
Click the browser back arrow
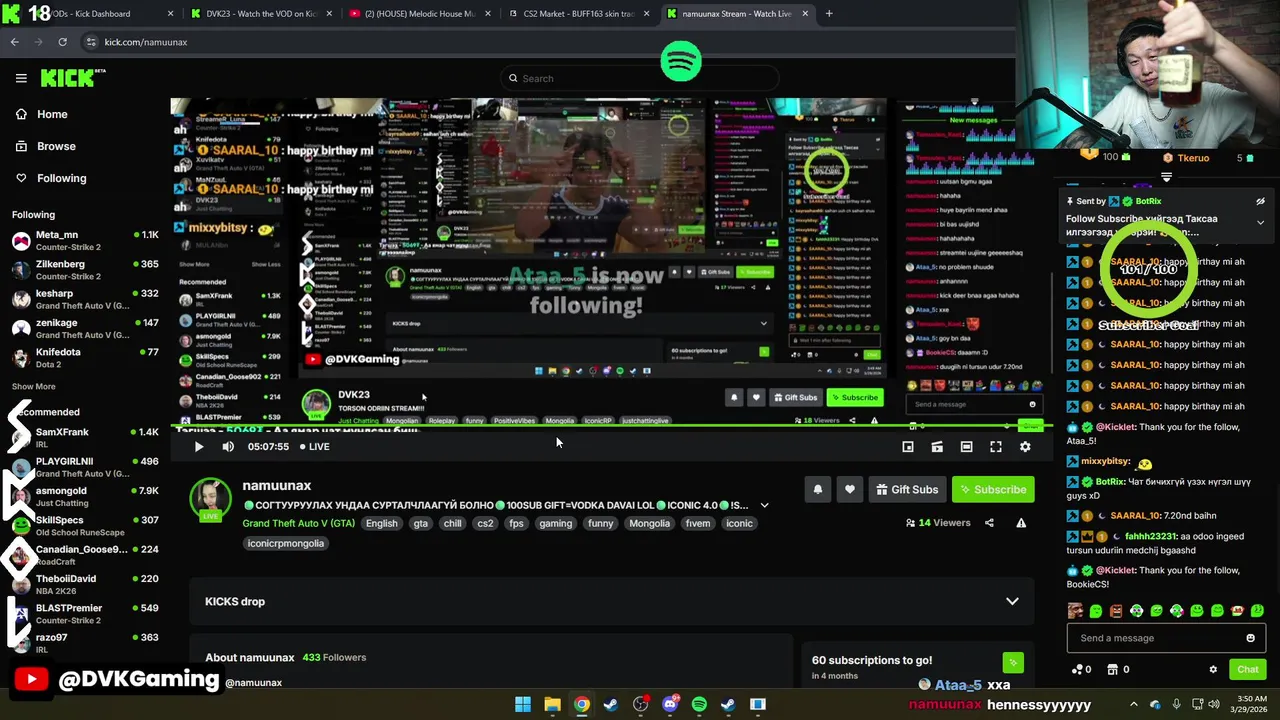(x=14, y=42)
